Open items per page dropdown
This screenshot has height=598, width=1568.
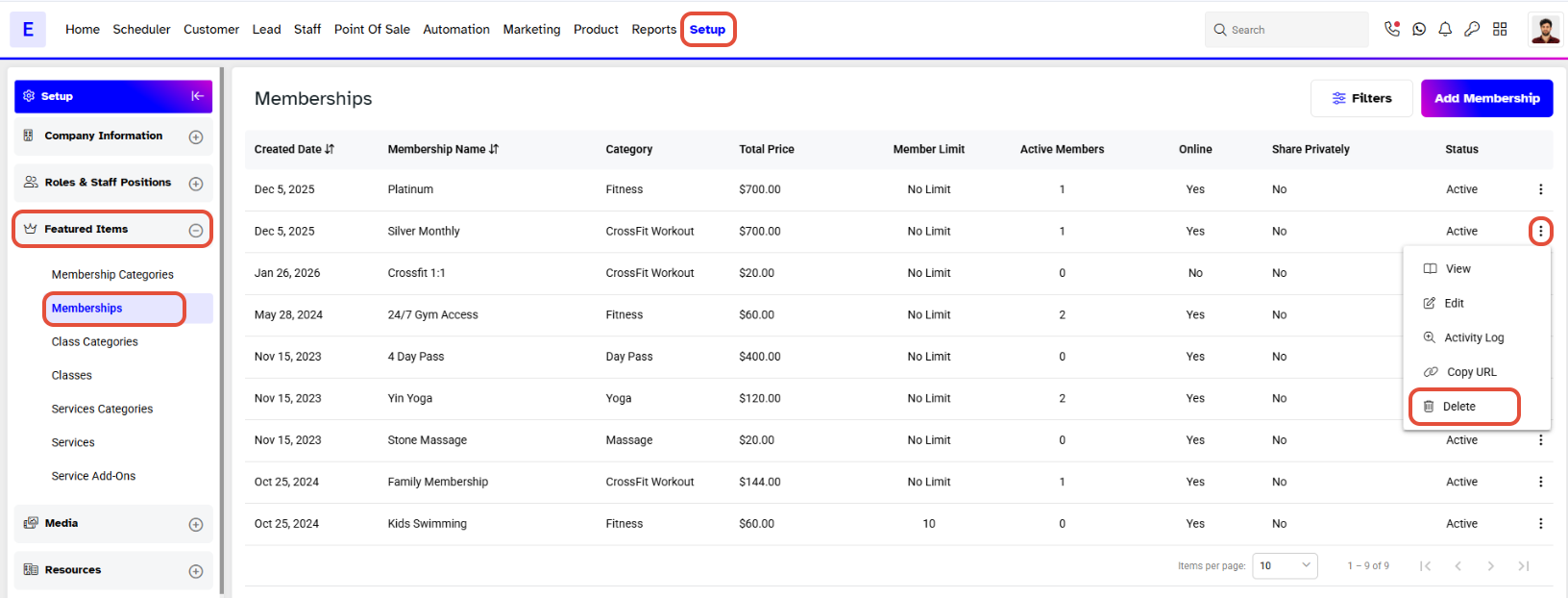pos(1286,565)
